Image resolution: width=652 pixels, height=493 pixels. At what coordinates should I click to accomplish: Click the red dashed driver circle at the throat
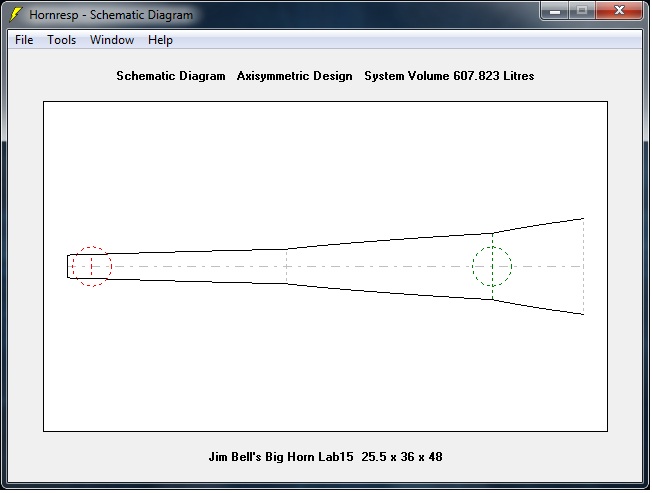92,266
